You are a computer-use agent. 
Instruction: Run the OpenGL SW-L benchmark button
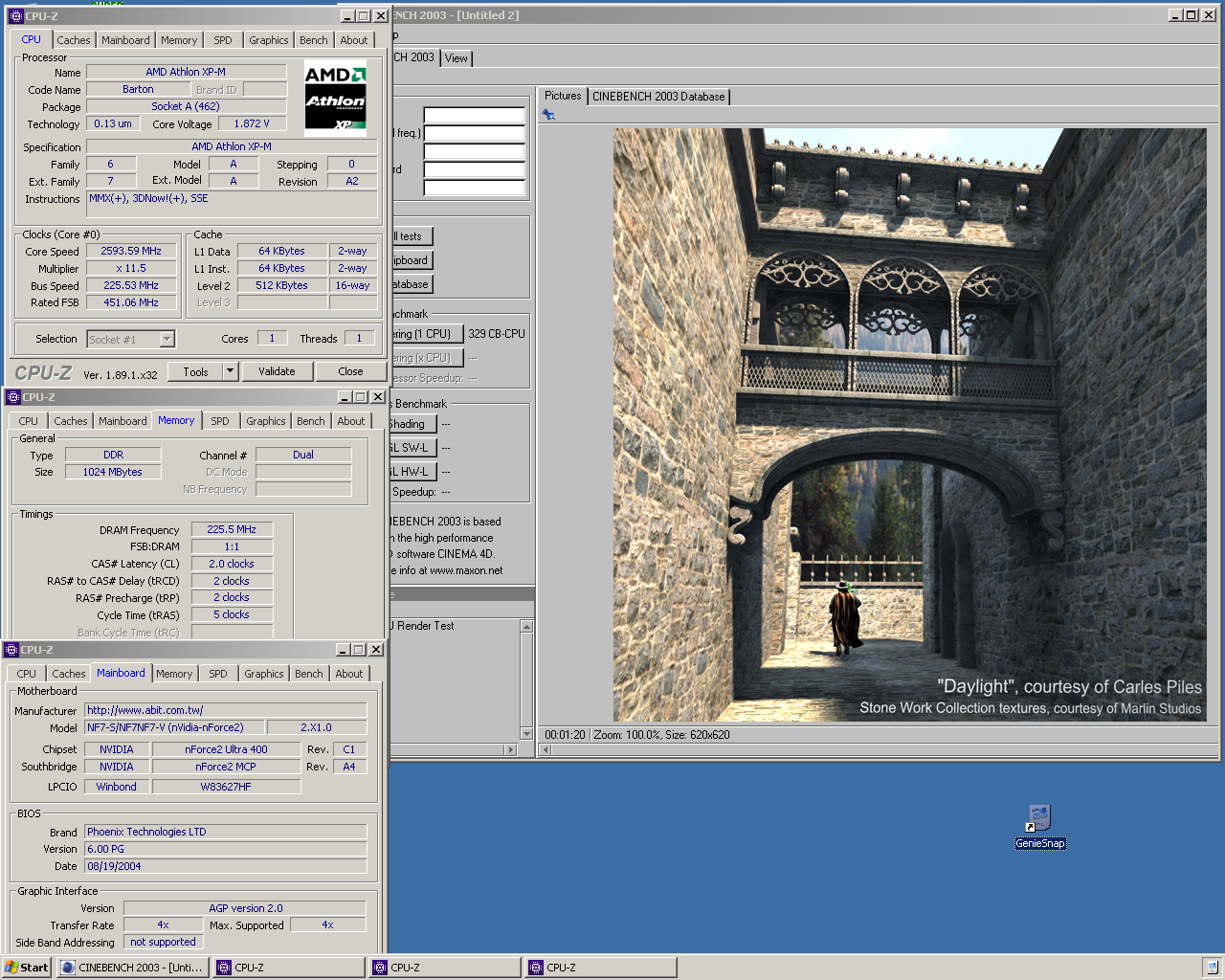[x=413, y=448]
